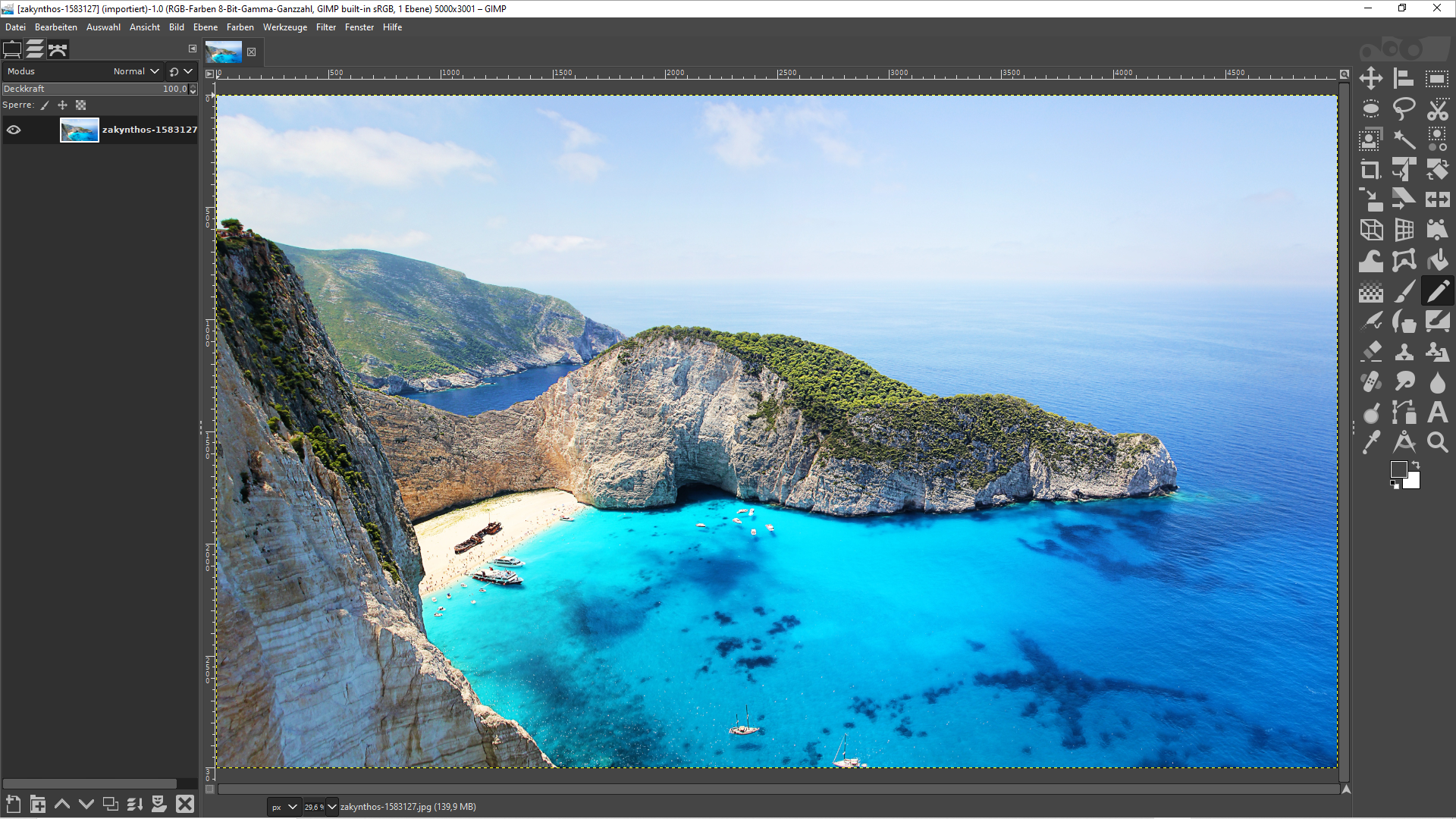Select the Scissors Select tool
Image resolution: width=1456 pixels, height=819 pixels.
point(1437,109)
